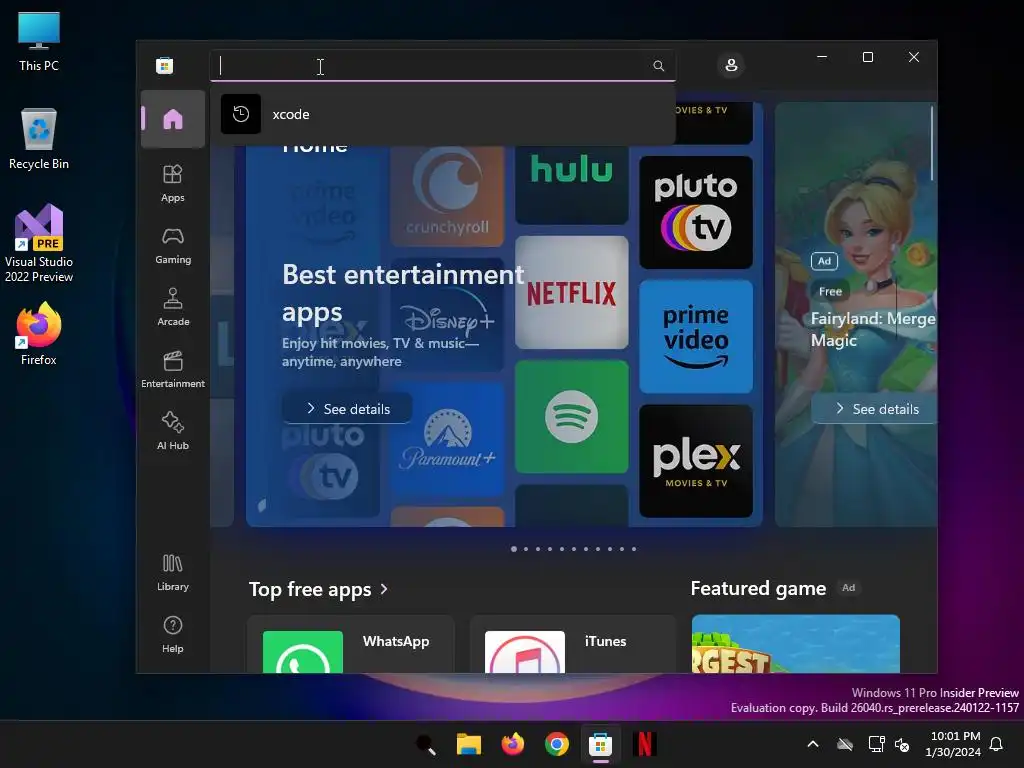
Task: Select the last carousel page dot
Action: point(633,549)
